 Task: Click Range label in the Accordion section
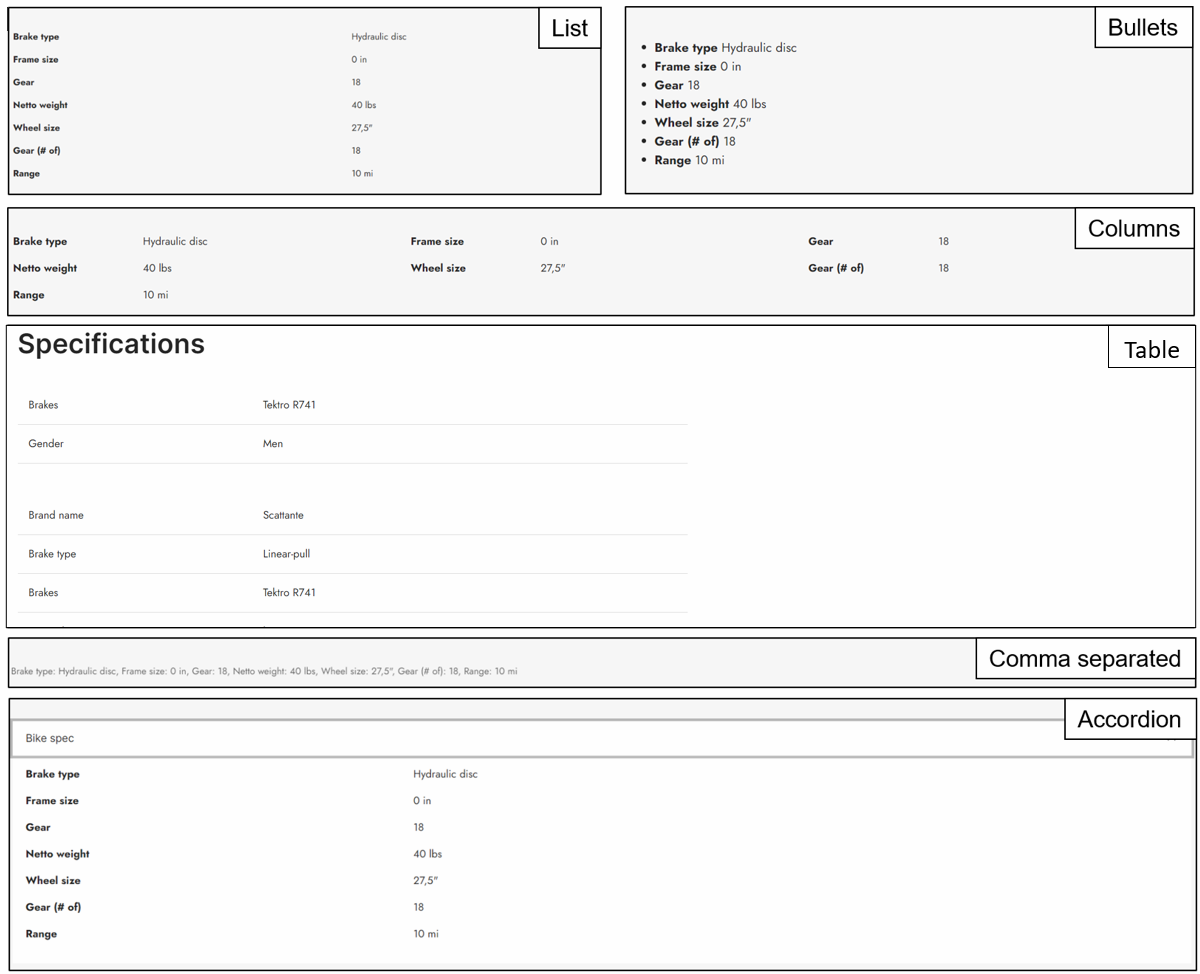(41, 934)
